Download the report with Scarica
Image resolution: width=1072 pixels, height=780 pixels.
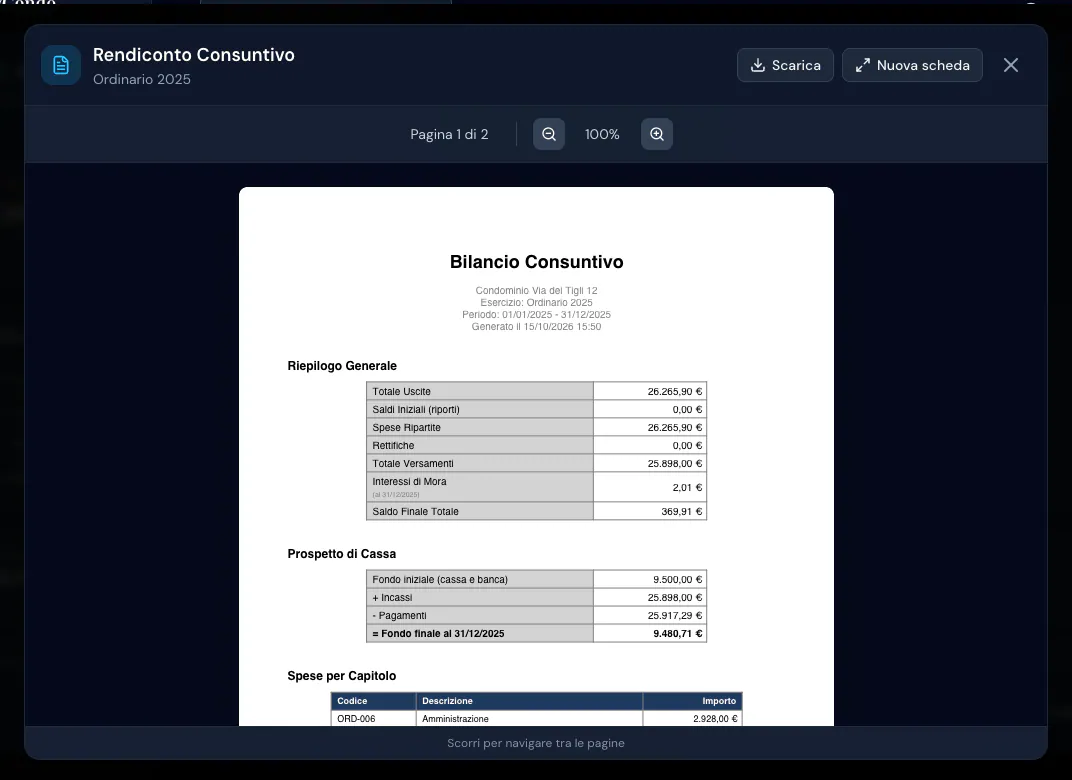coord(785,65)
